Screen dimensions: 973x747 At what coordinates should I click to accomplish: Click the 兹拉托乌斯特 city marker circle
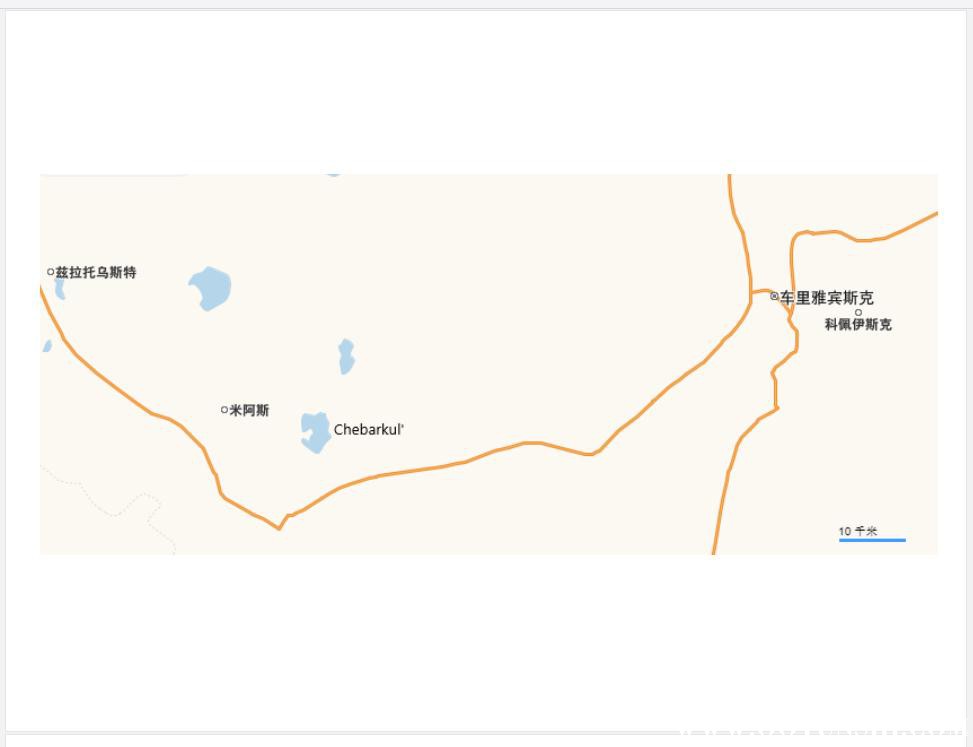coord(50,272)
